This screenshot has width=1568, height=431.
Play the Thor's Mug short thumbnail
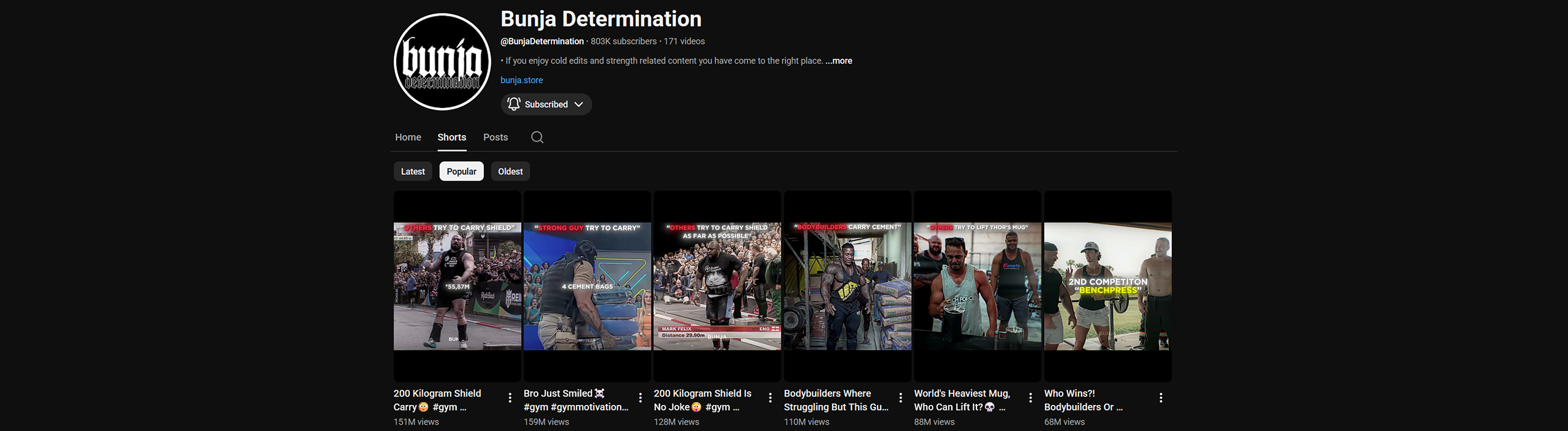click(x=977, y=287)
